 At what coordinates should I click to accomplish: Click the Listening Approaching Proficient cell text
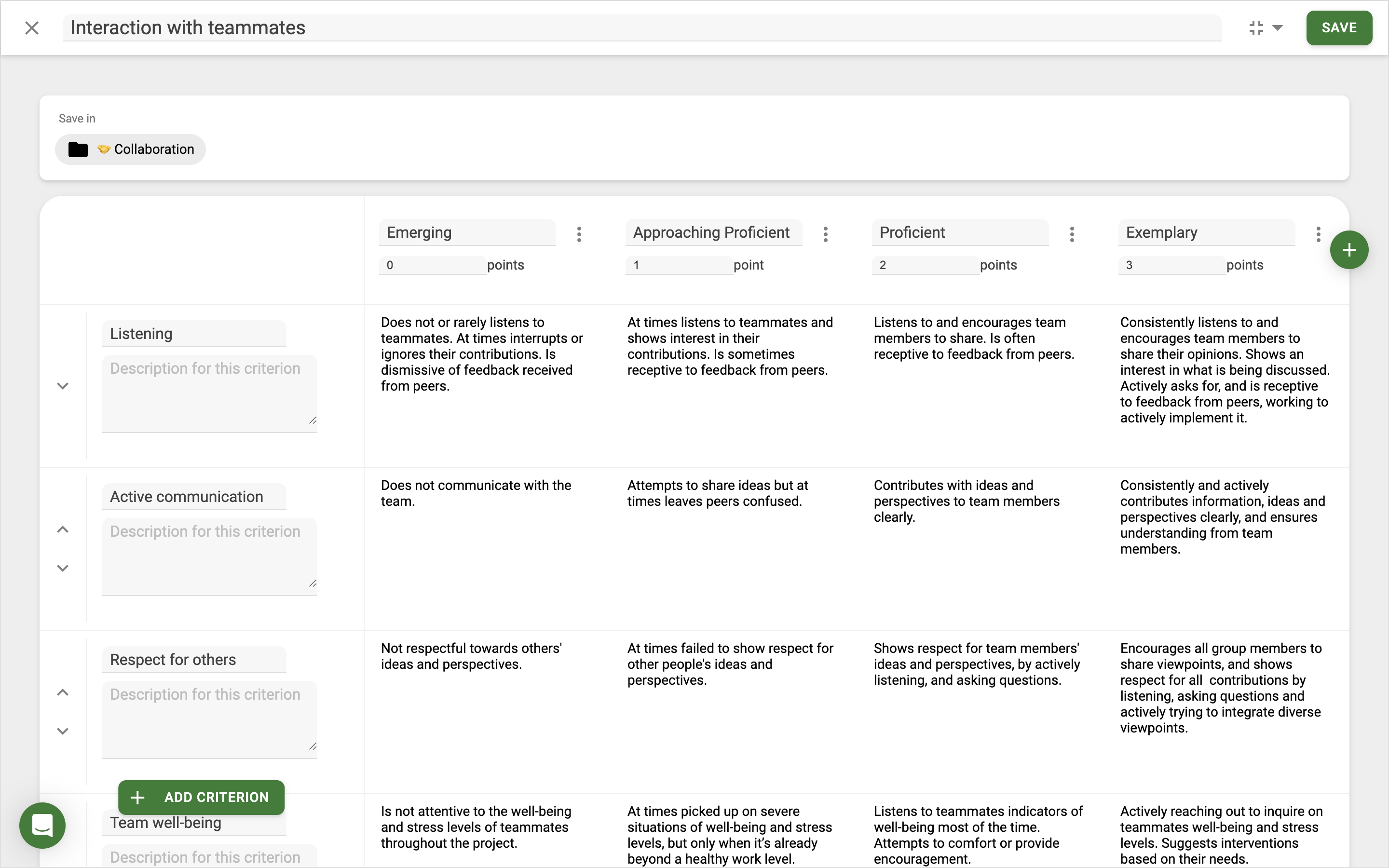(x=730, y=346)
